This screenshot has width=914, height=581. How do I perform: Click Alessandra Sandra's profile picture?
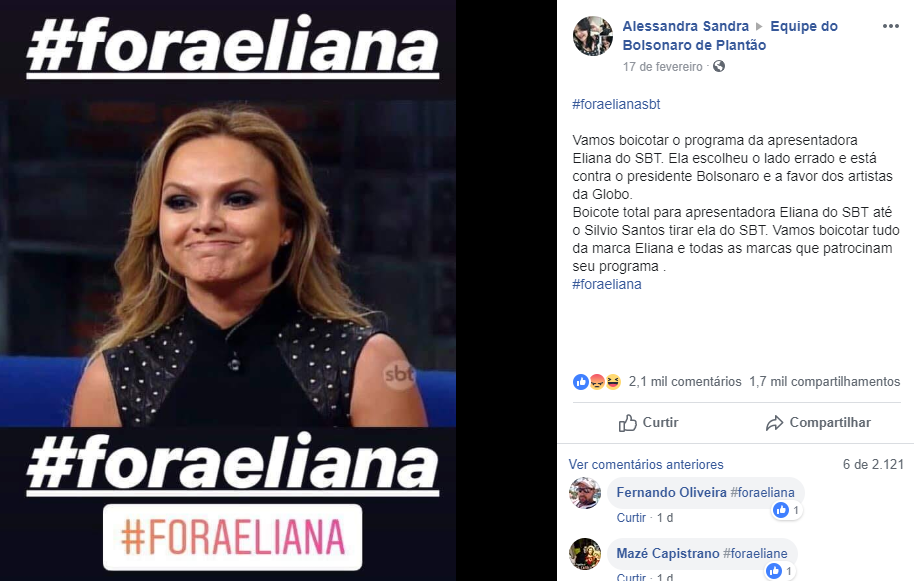point(593,36)
